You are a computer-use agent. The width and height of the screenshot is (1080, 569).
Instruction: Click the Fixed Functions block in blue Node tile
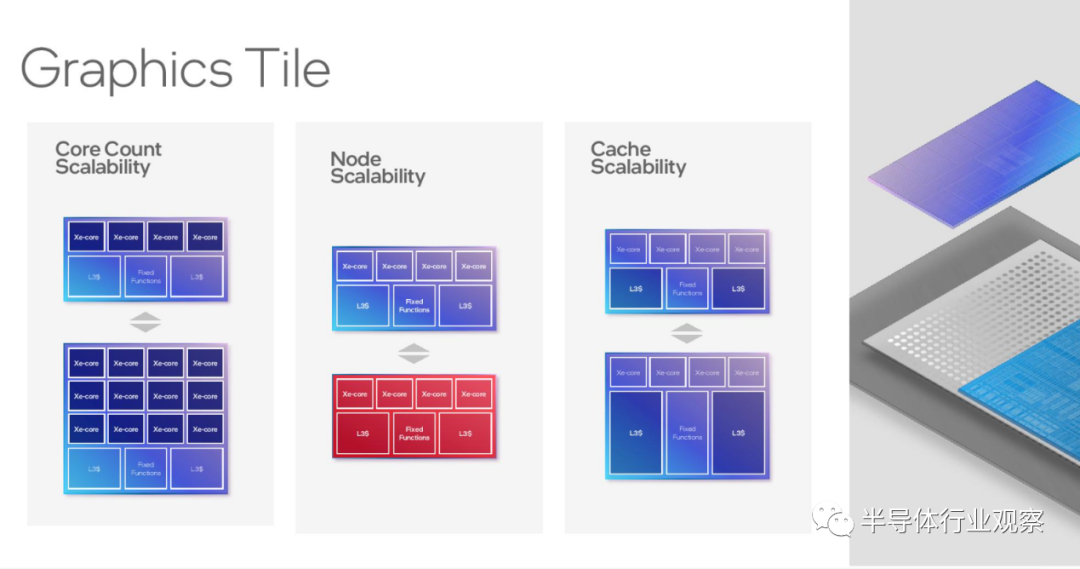pos(414,306)
